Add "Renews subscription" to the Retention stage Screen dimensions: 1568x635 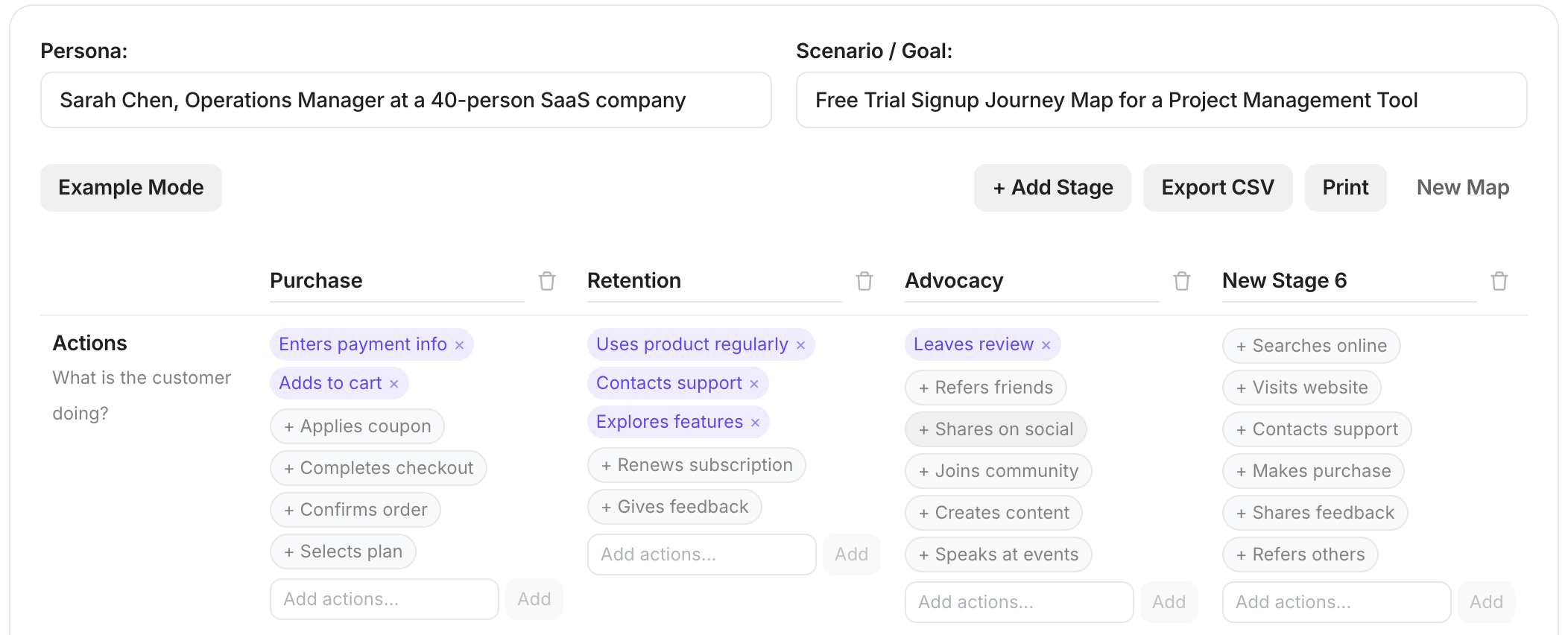click(696, 464)
